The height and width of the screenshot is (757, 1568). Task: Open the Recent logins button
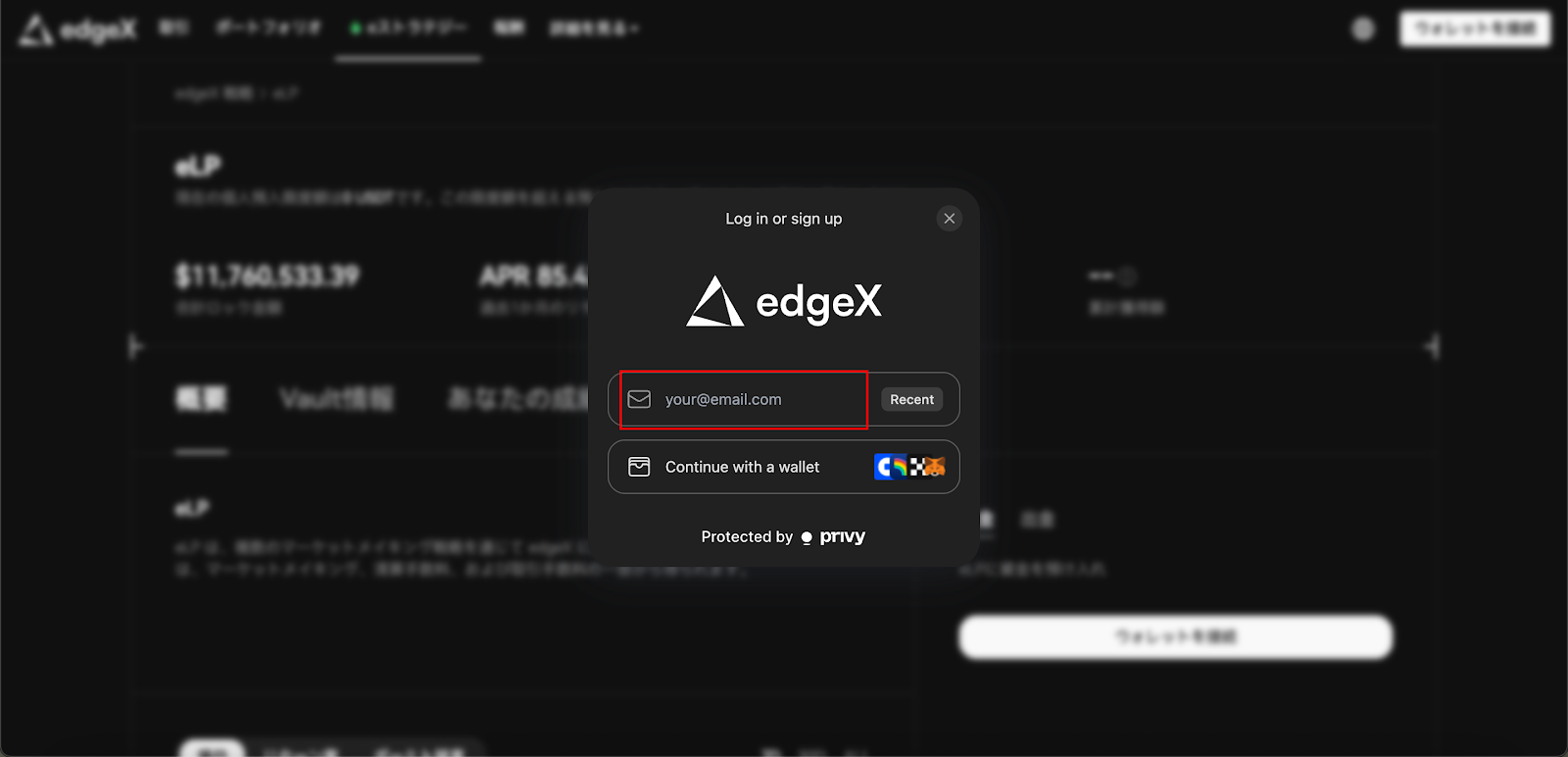click(911, 399)
